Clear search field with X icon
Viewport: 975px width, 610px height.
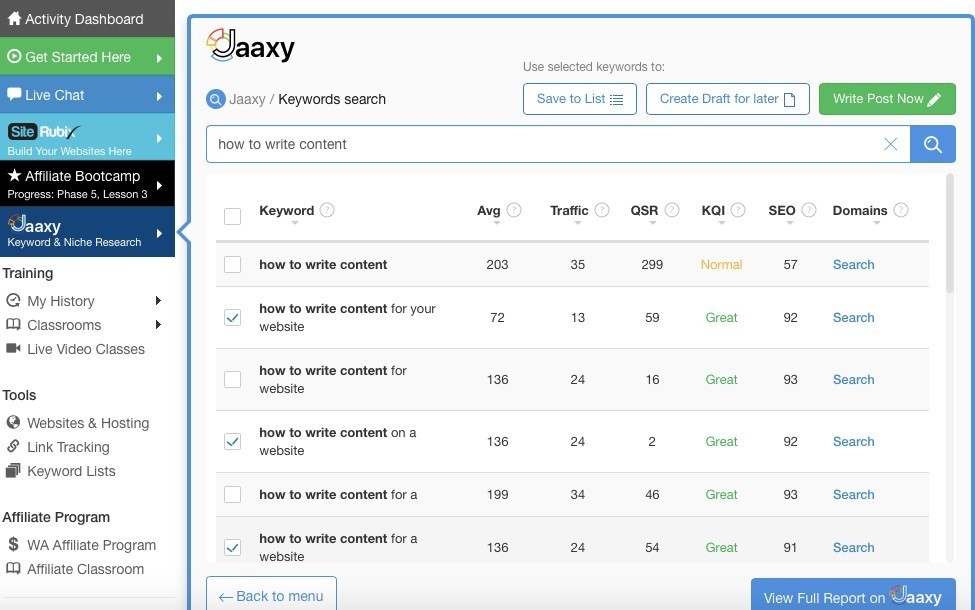coord(890,144)
